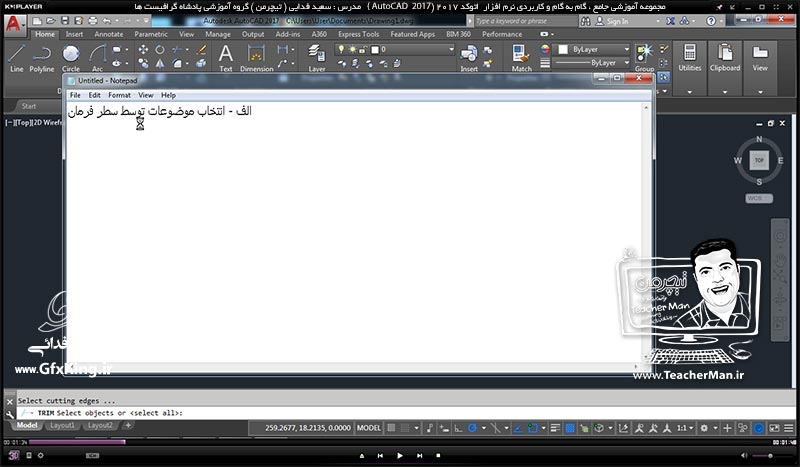Select the Mirror tool icon
This screenshot has width=800, height=467.
[x=160, y=63]
